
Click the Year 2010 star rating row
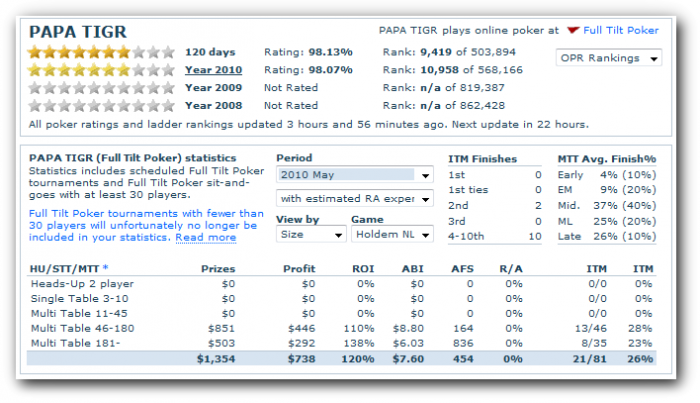coord(101,70)
